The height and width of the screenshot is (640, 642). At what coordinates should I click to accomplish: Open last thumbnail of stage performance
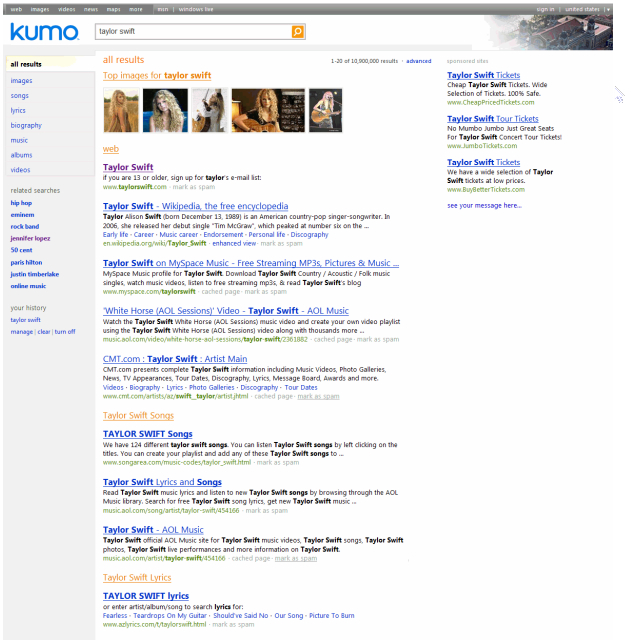click(x=326, y=110)
